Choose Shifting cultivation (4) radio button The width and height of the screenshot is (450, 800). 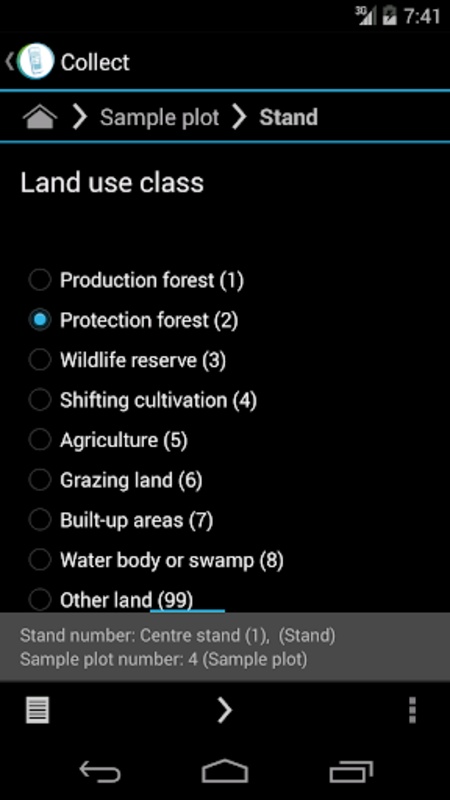[142, 400]
